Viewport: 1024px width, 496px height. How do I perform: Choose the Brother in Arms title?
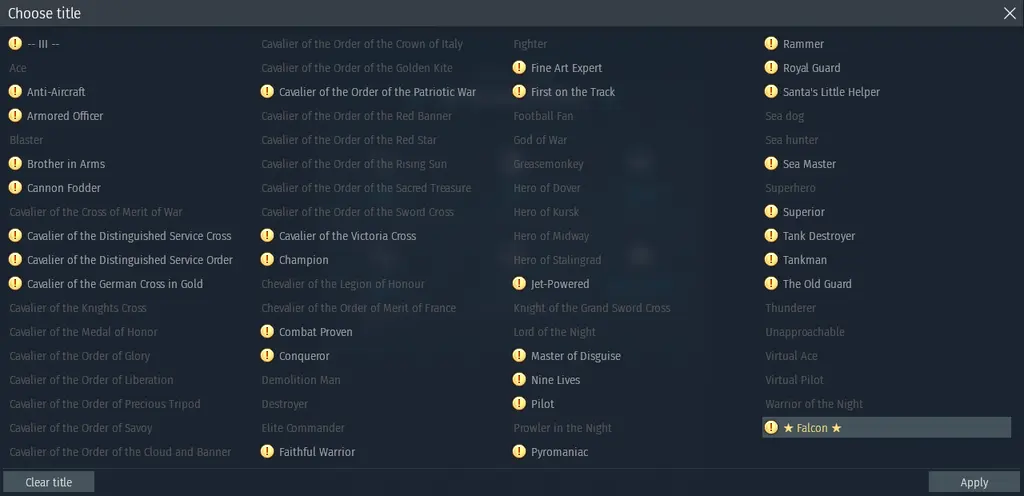tap(66, 164)
